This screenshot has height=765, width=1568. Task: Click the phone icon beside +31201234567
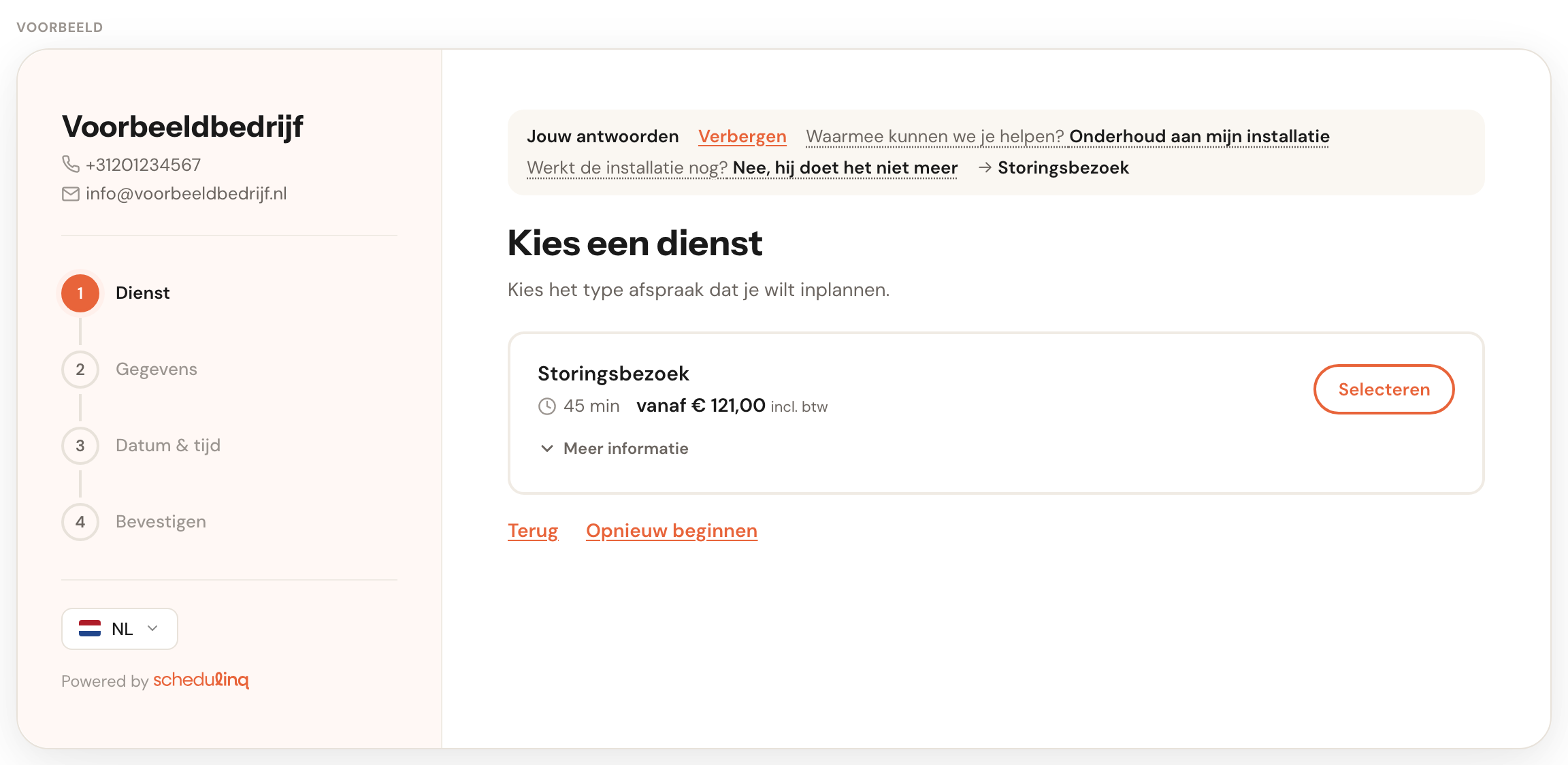tap(71, 164)
